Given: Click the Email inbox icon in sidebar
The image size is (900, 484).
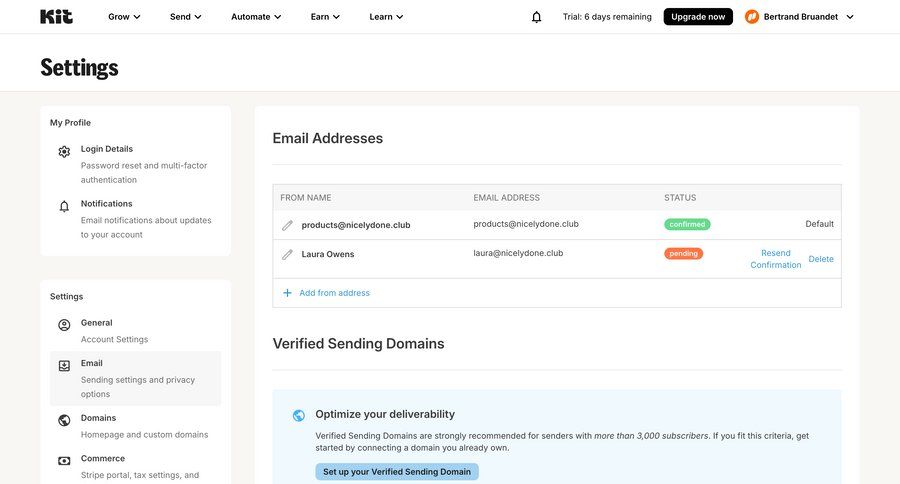Looking at the screenshot, I should click(64, 366).
